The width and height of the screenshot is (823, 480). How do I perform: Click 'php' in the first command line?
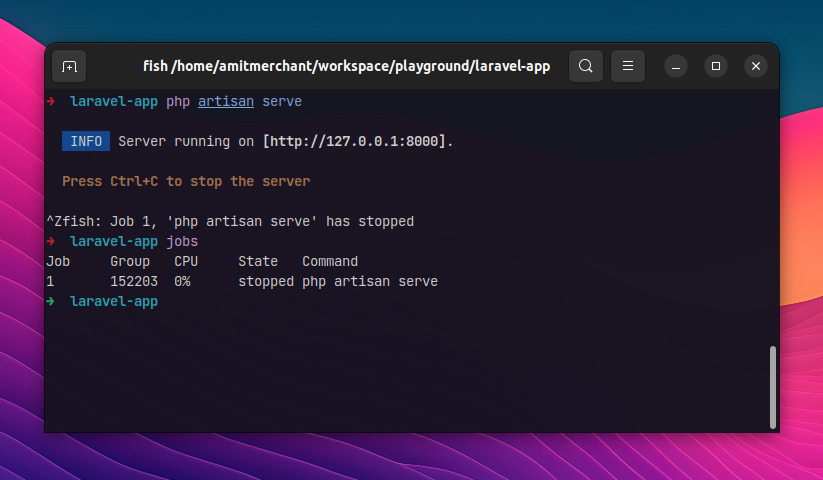178,101
